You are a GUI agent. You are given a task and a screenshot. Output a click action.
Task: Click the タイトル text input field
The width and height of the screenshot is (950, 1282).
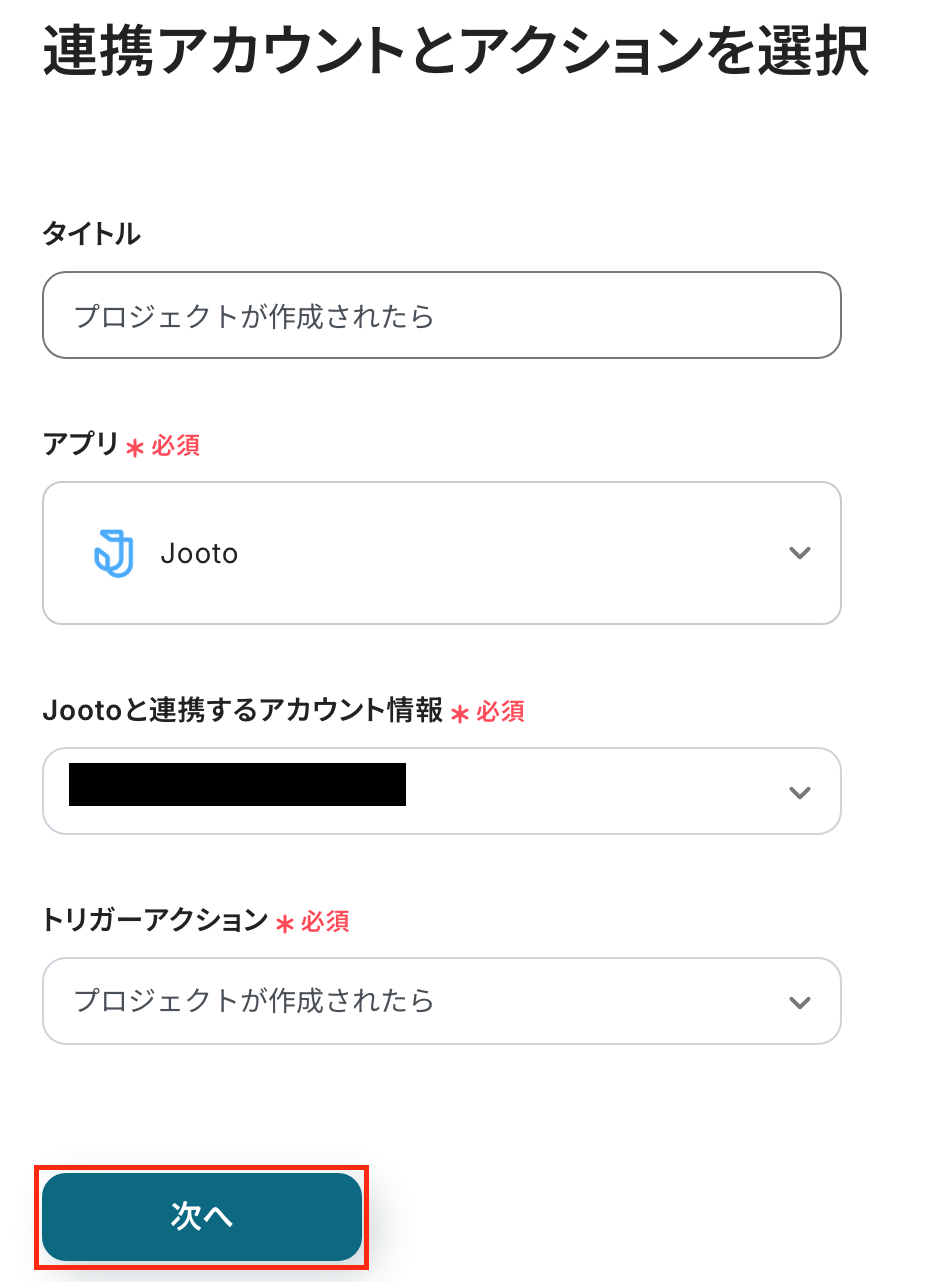441,316
